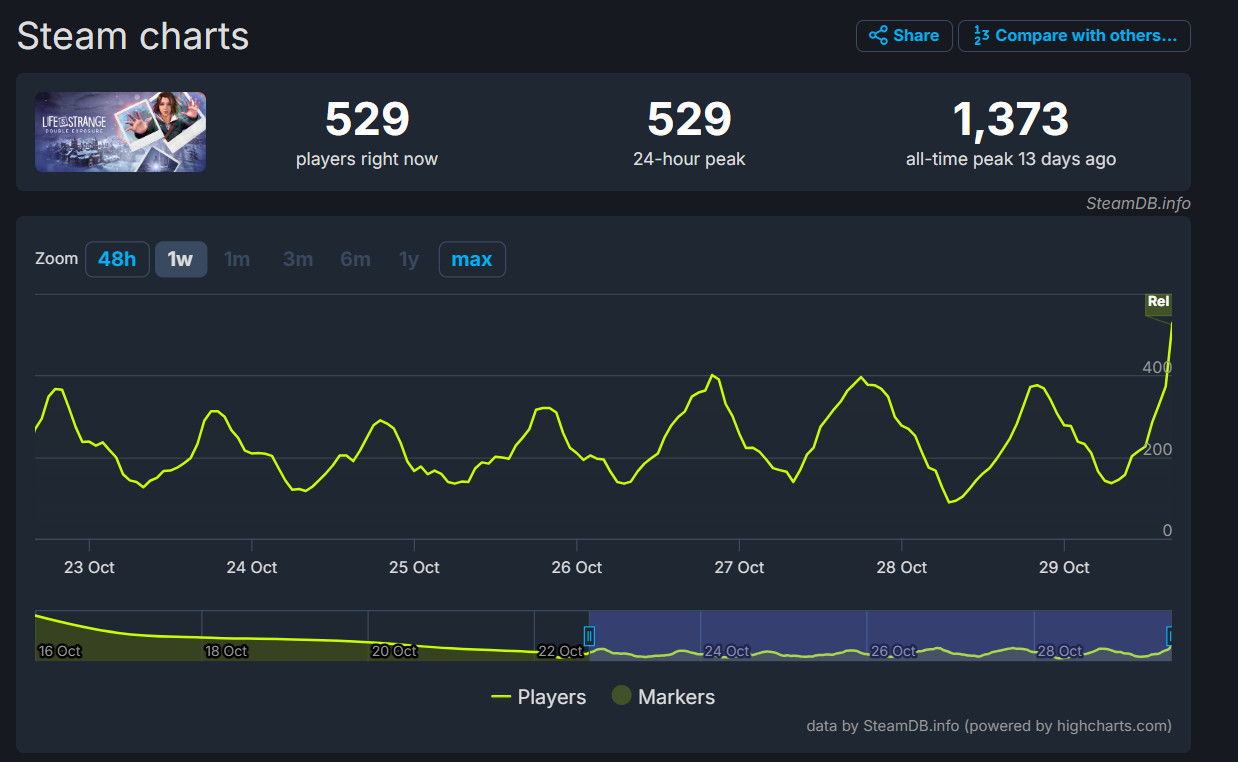
Task: Click the 29 Oct axis label
Action: [1064, 567]
